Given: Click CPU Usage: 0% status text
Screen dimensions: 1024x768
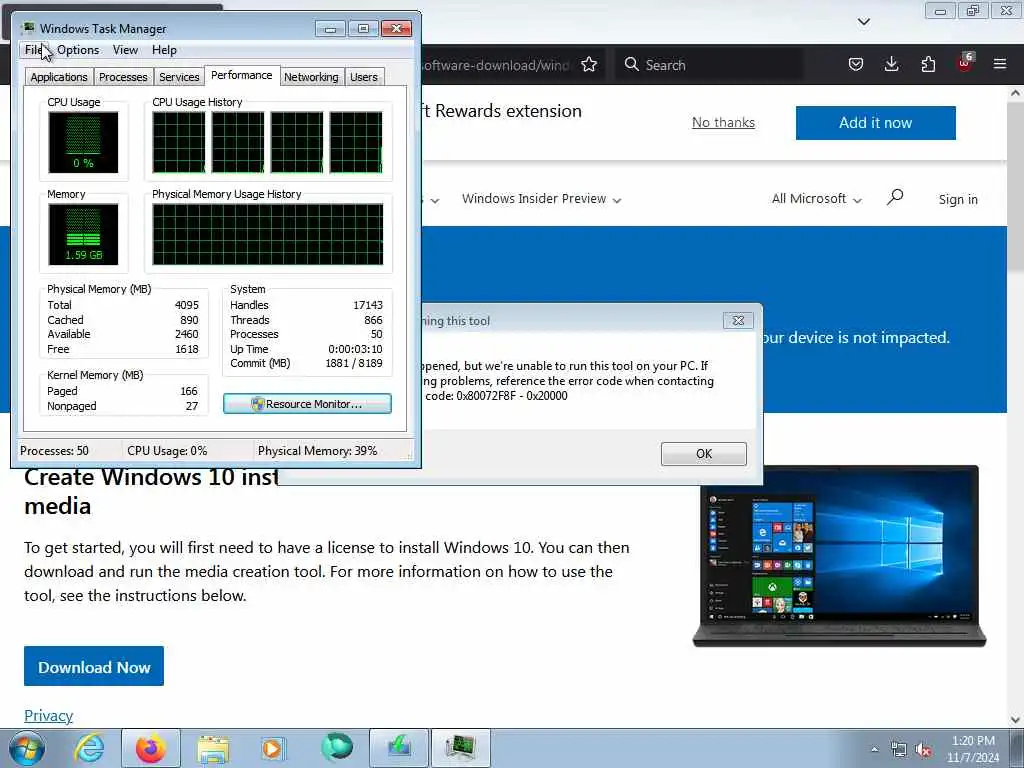Looking at the screenshot, I should (x=167, y=451).
